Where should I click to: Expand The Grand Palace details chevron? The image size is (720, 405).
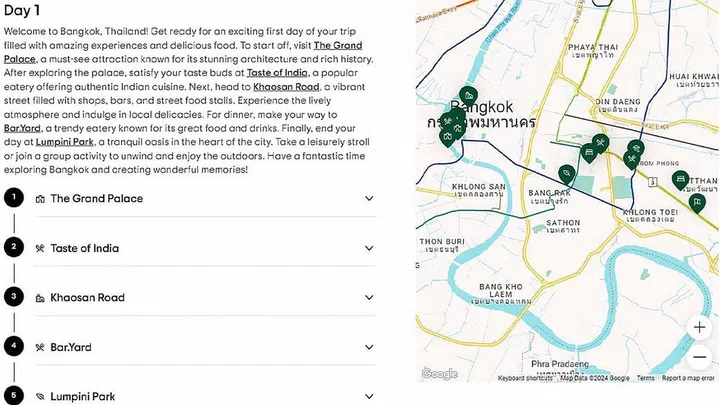click(x=369, y=199)
